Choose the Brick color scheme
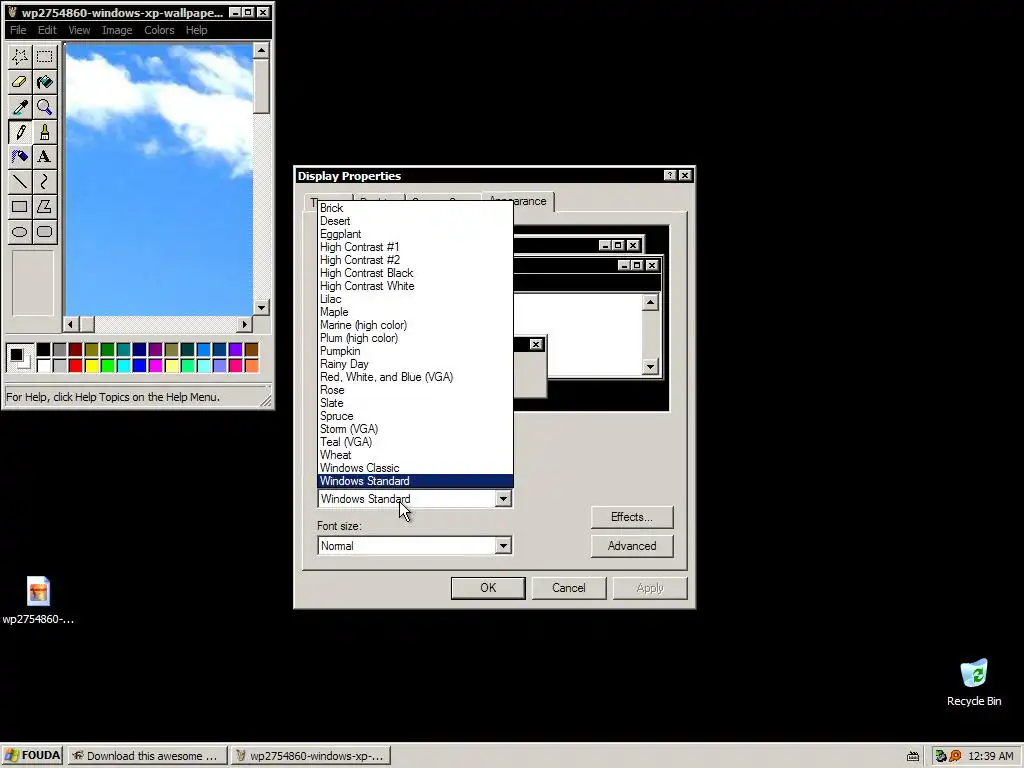 (x=415, y=208)
